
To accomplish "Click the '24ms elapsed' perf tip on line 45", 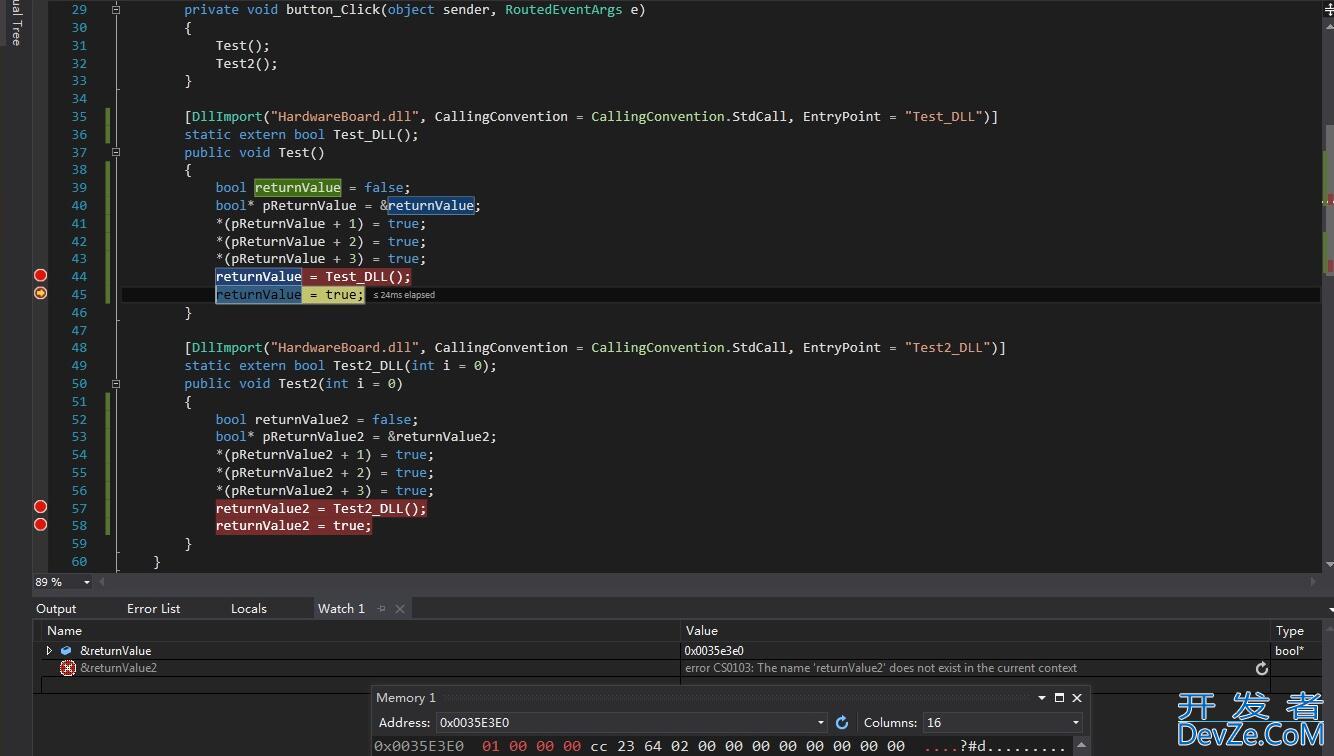I will click(x=404, y=295).
